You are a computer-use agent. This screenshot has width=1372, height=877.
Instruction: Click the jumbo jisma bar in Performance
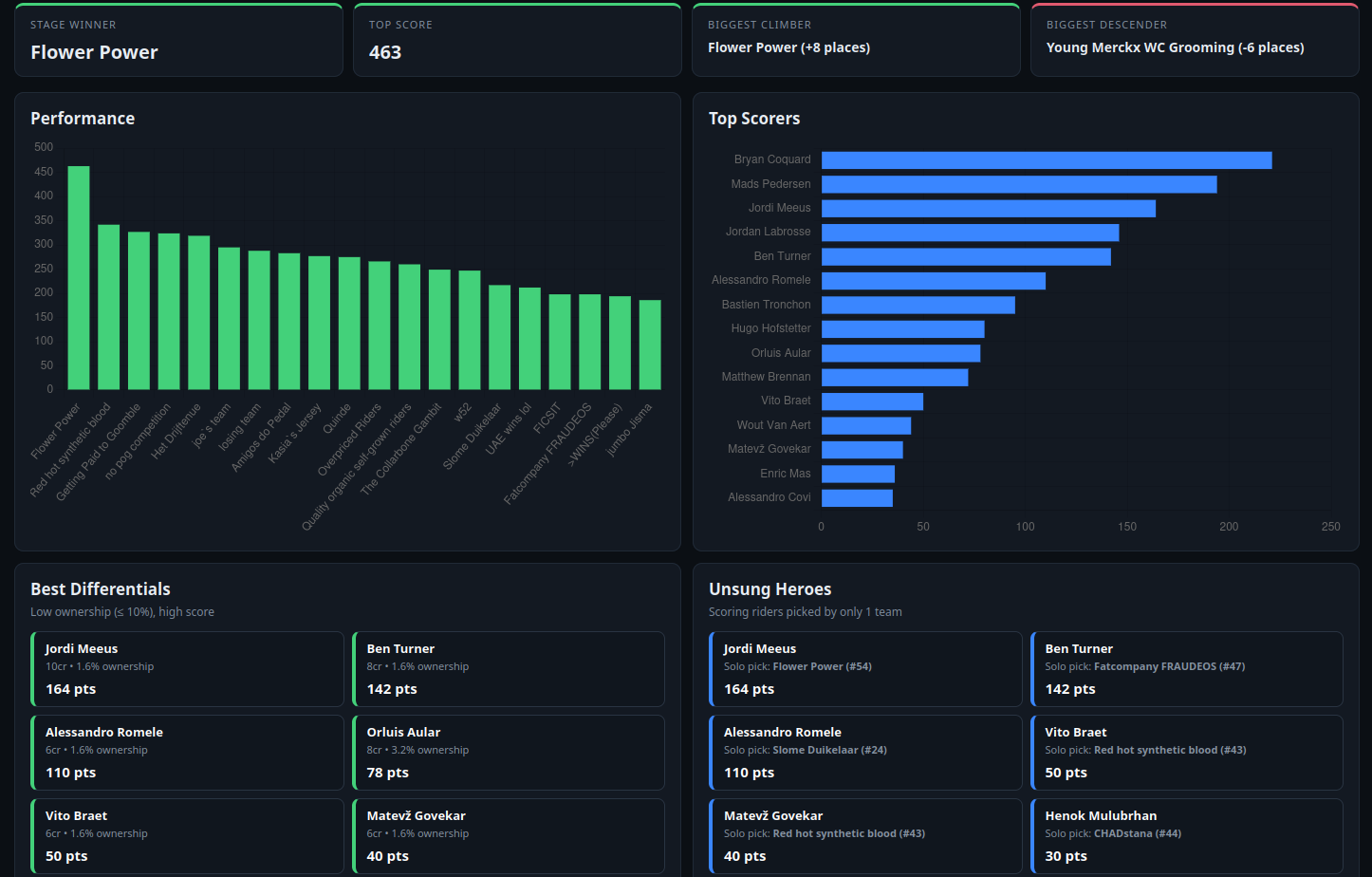[x=650, y=345]
